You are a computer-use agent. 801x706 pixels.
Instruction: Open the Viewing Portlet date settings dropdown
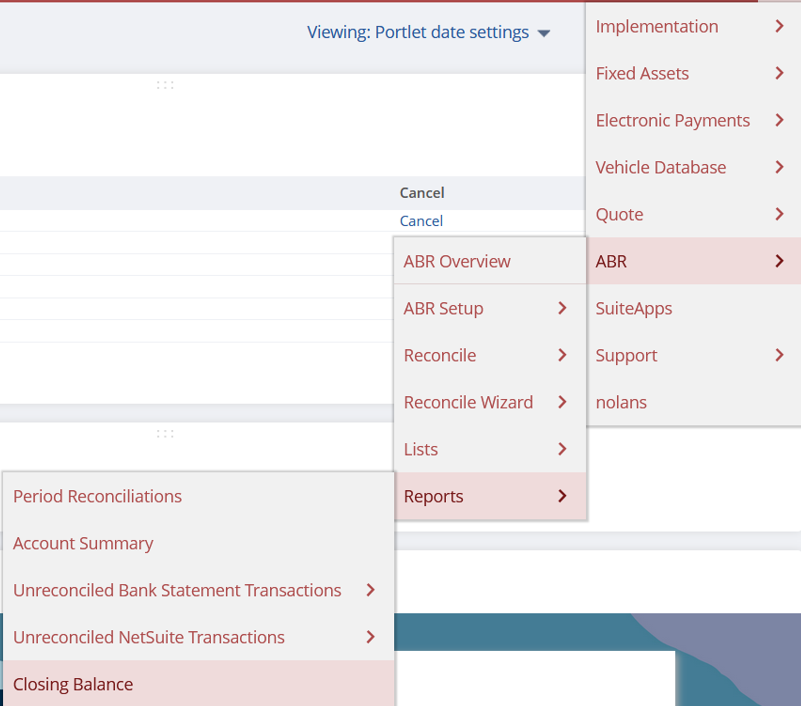pyautogui.click(x=428, y=33)
